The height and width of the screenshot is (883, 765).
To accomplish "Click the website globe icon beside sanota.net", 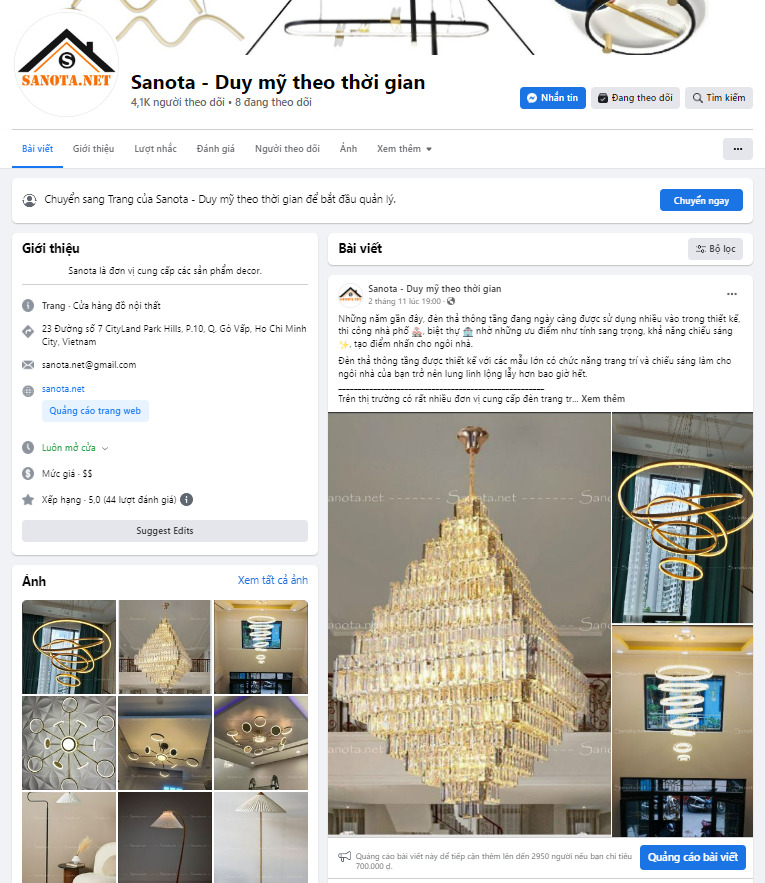I will pos(28,391).
